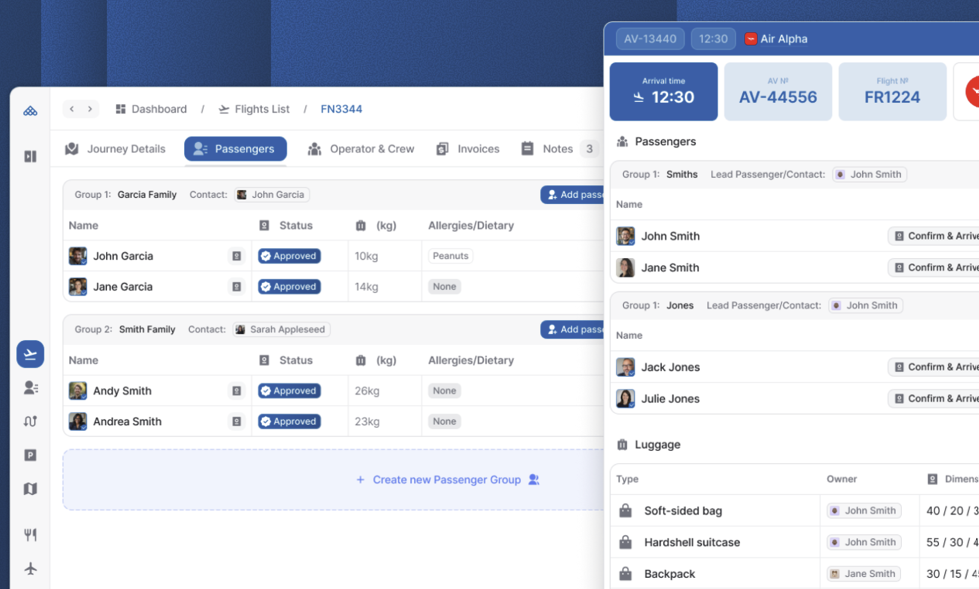Viewport: 979px width, 589px height.
Task: Open the passengers list sidebar icon
Action: [30, 388]
